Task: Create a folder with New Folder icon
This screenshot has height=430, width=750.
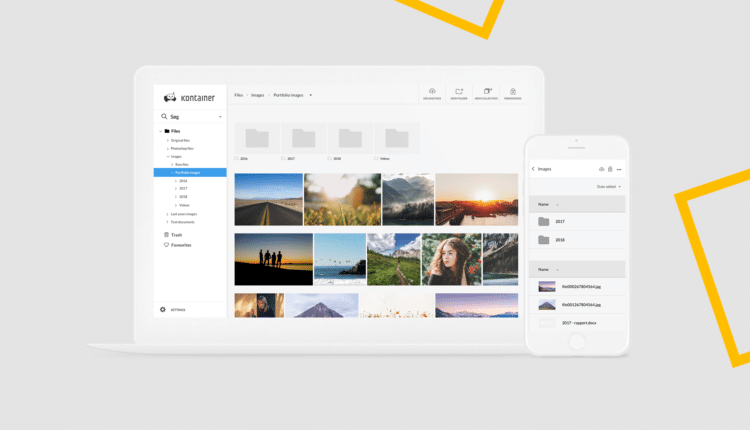Action: point(459,92)
